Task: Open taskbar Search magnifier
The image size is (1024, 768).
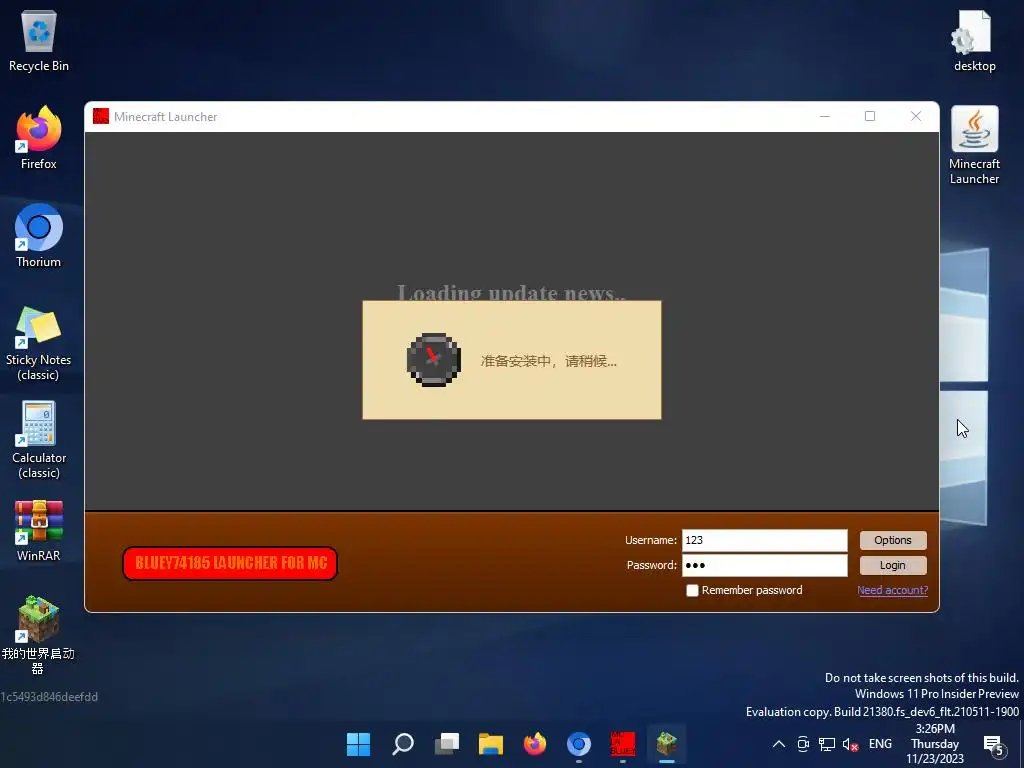Action: tap(402, 744)
